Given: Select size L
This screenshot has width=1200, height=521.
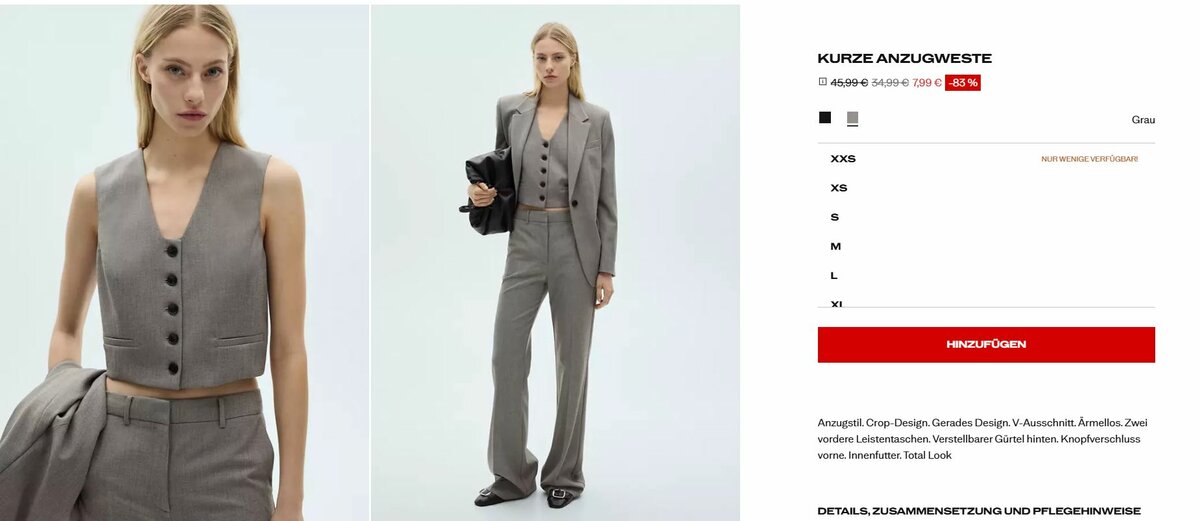Looking at the screenshot, I should tap(986, 275).
